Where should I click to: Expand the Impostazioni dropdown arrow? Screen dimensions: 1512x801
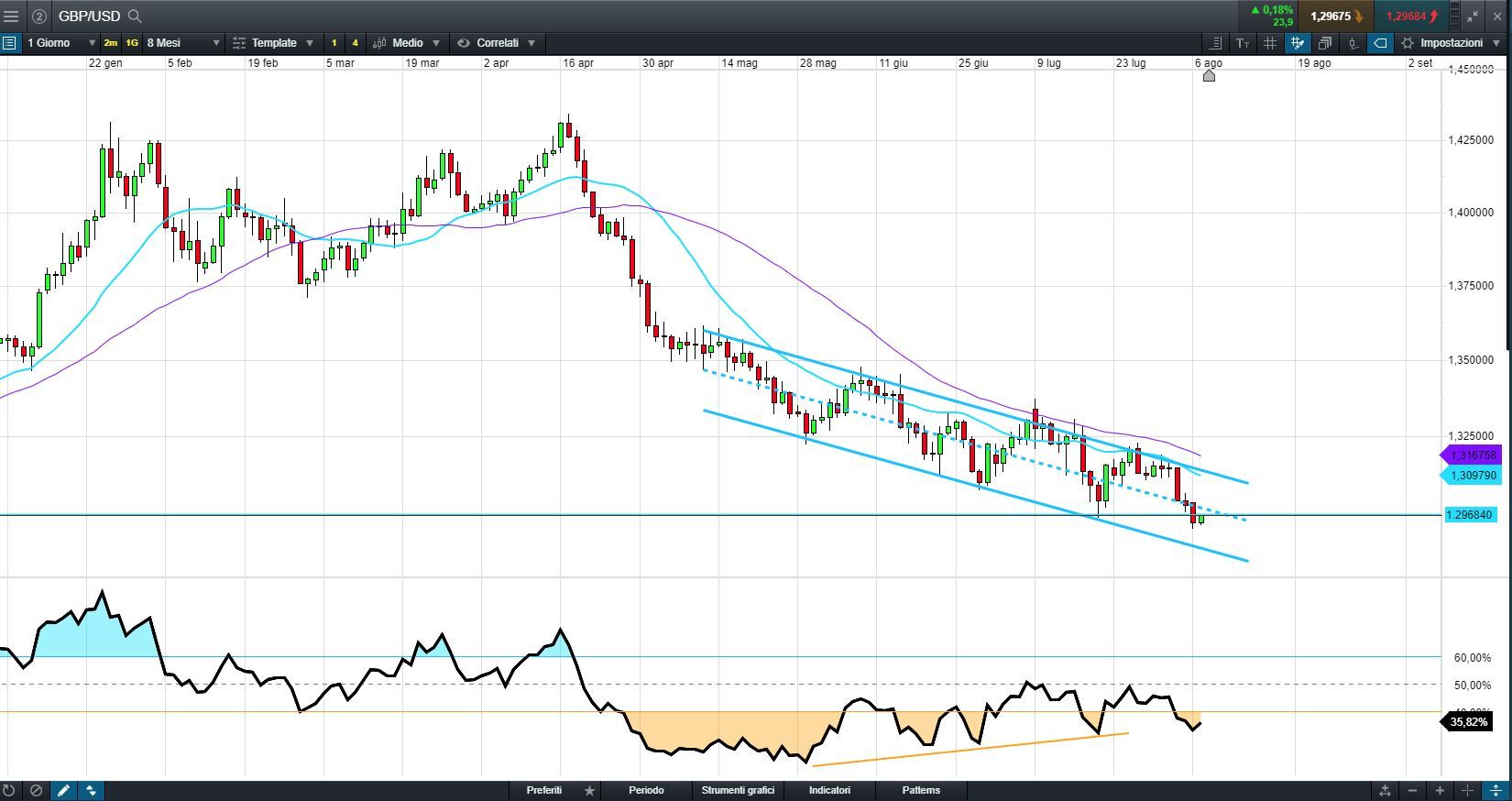pos(1496,43)
